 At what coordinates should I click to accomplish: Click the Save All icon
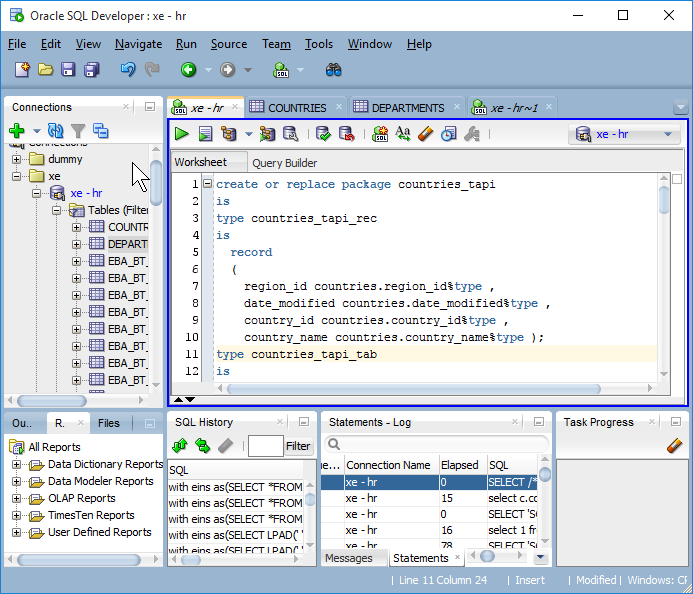[91, 69]
